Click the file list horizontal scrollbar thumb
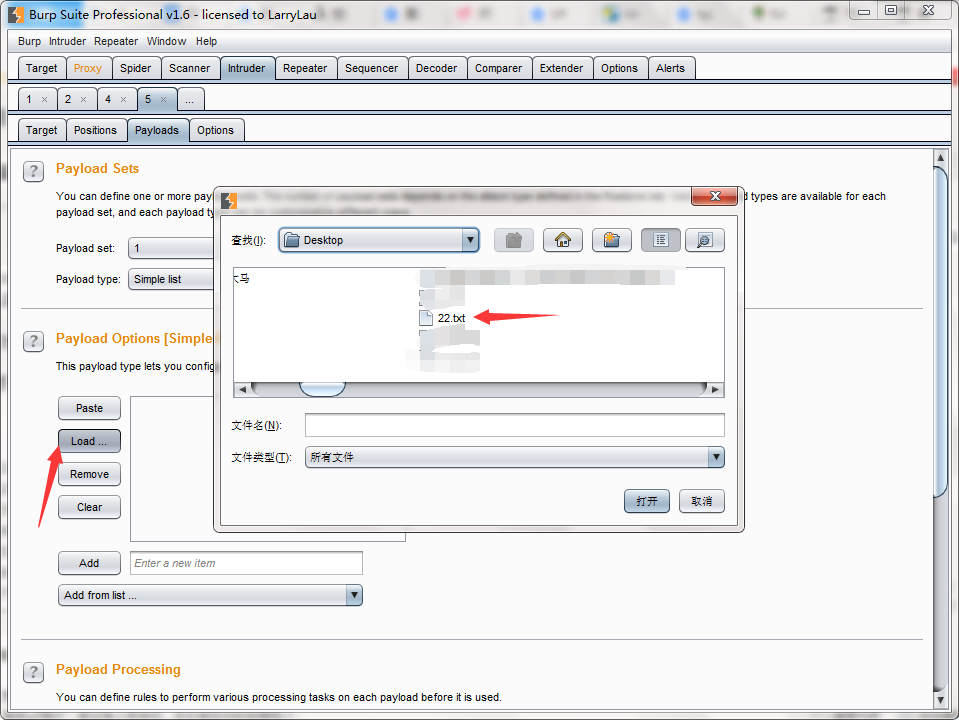The height and width of the screenshot is (720, 959). [x=322, y=389]
